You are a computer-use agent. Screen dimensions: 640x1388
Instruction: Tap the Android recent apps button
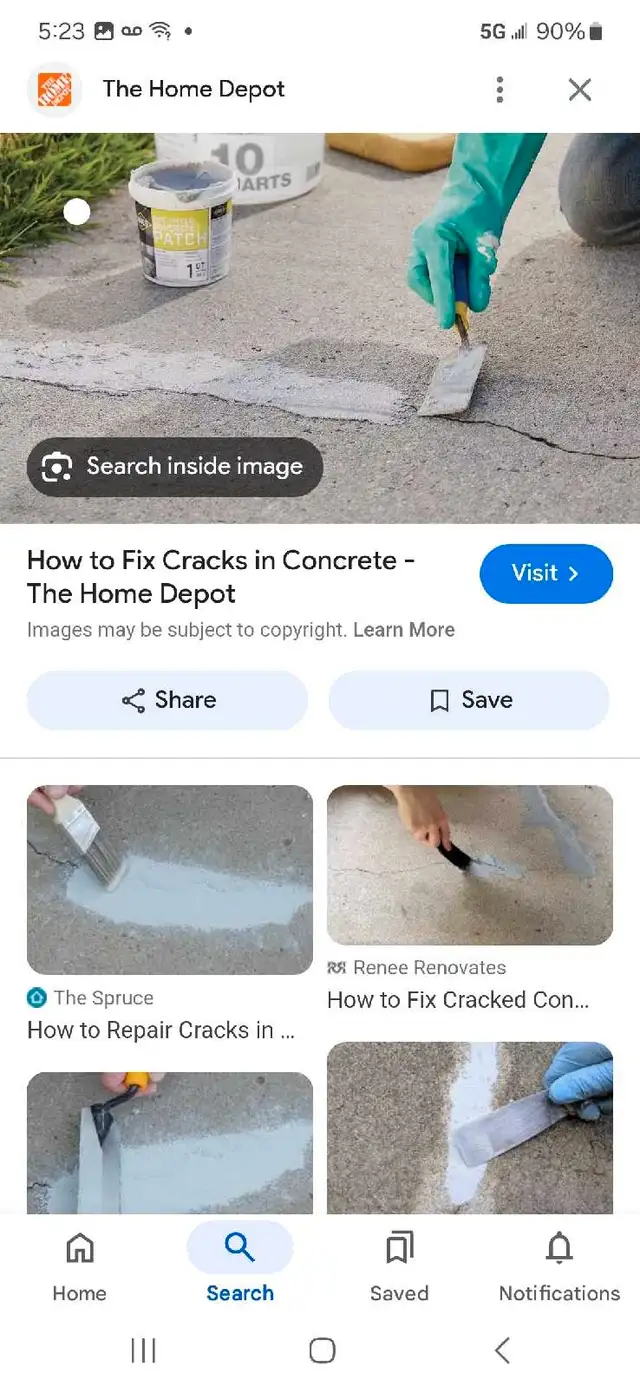(144, 1351)
